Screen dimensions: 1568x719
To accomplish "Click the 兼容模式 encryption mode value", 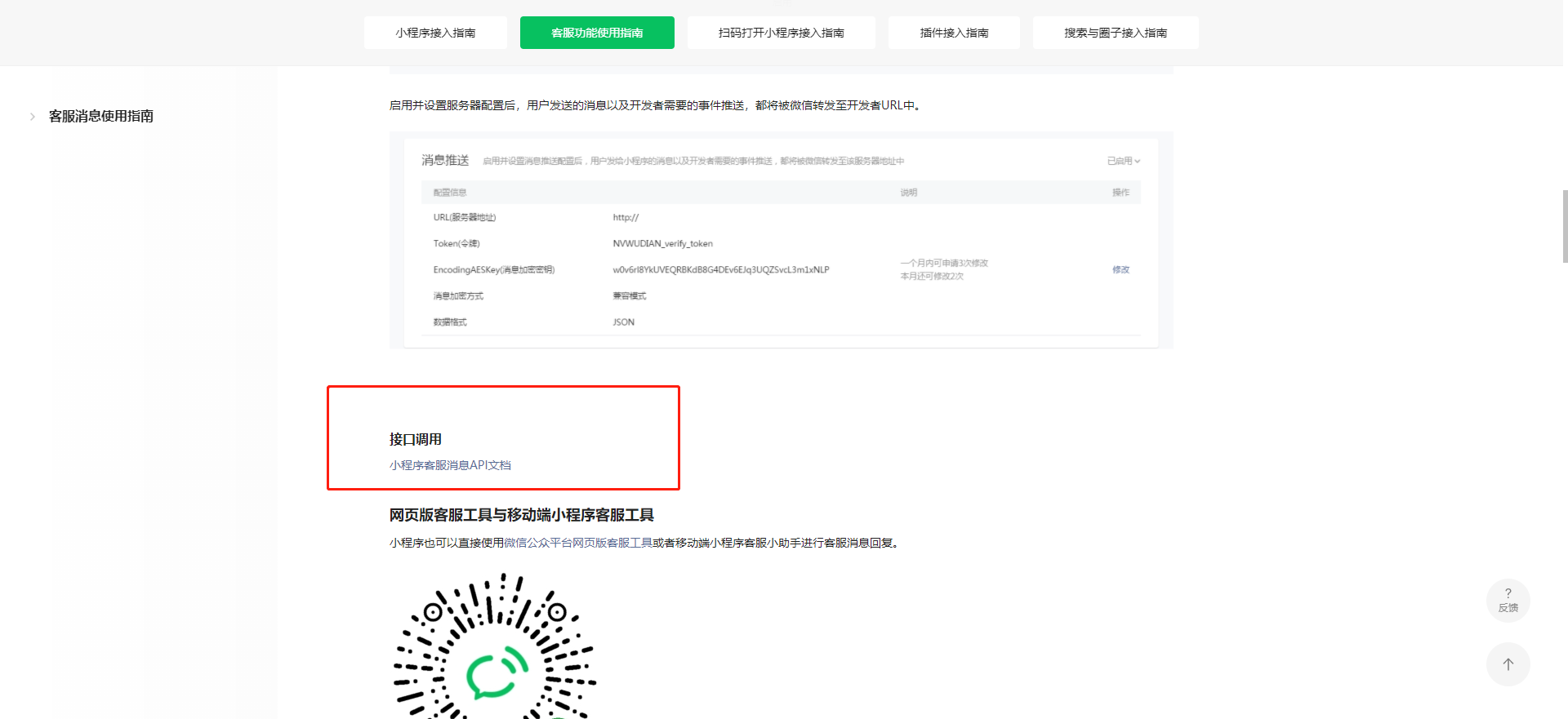I will 629,296.
